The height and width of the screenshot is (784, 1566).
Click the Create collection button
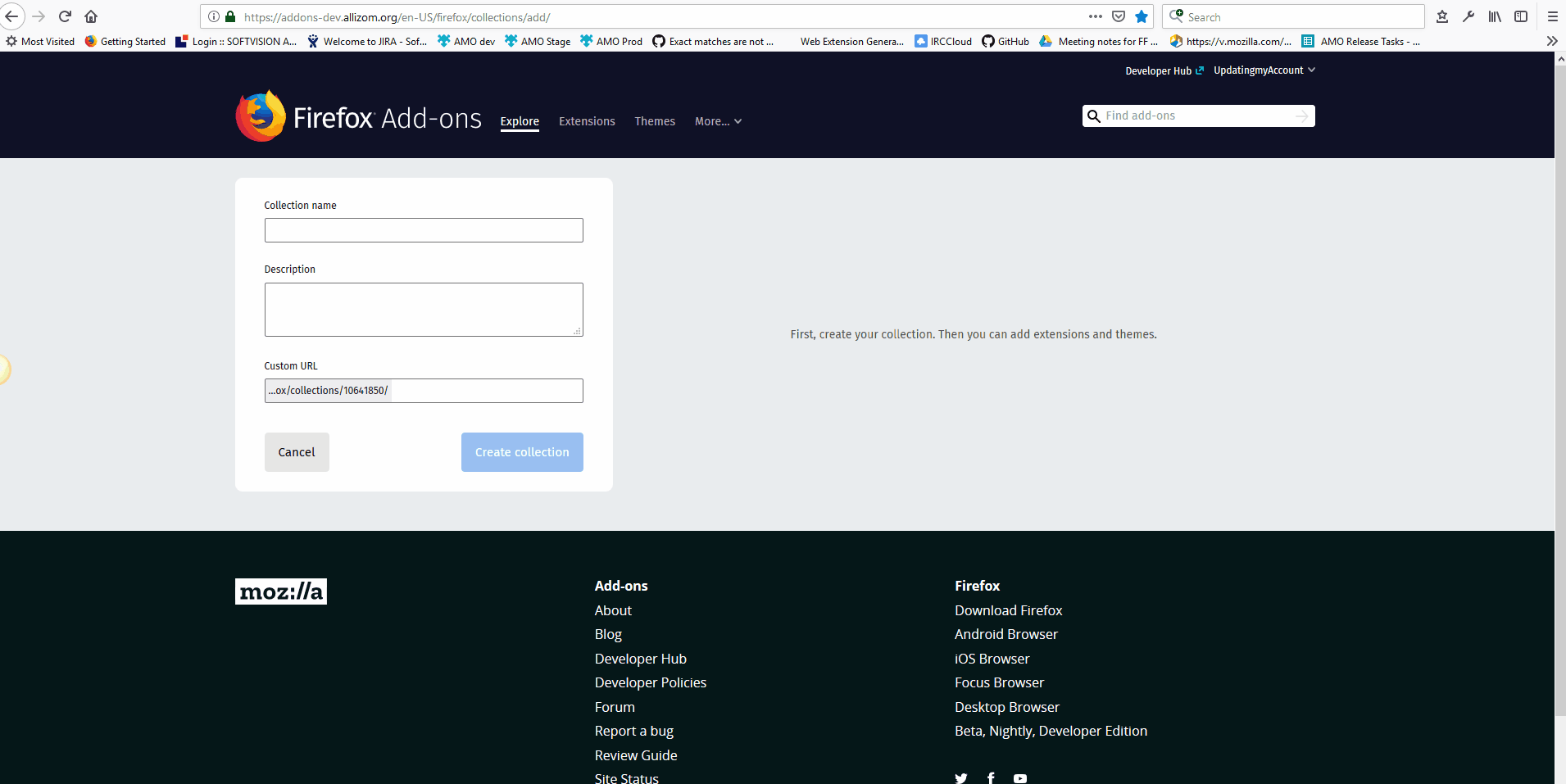tap(522, 452)
